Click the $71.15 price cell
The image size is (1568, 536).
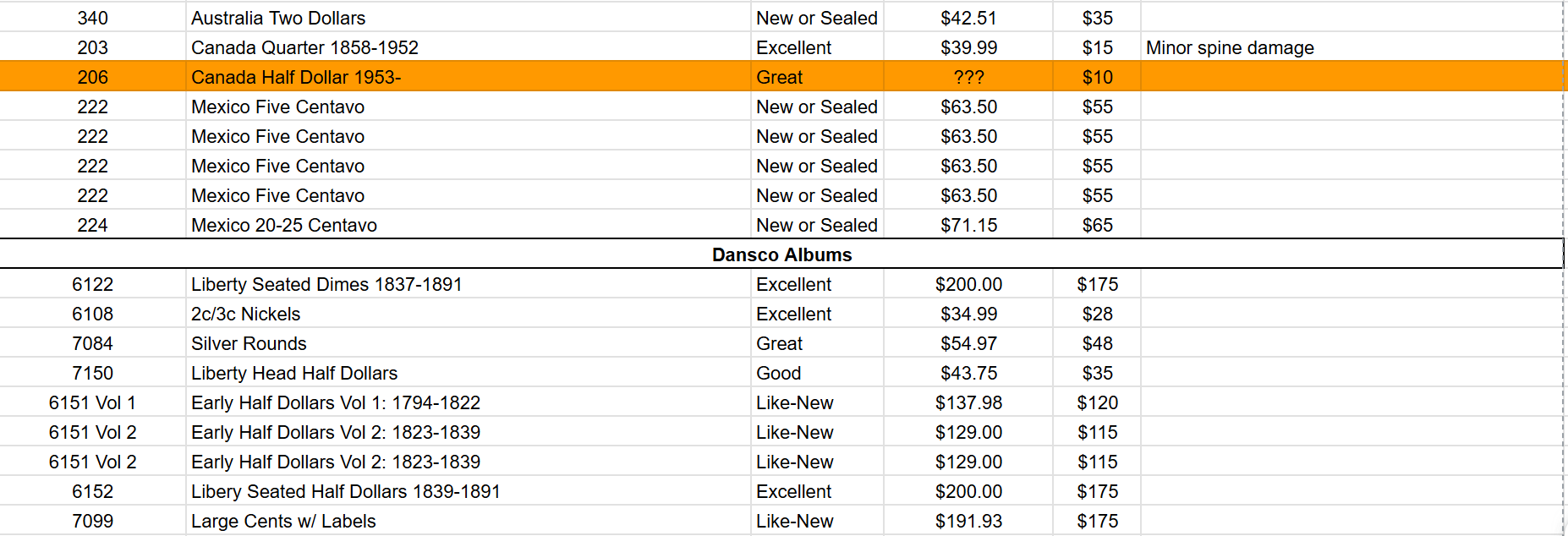(968, 225)
